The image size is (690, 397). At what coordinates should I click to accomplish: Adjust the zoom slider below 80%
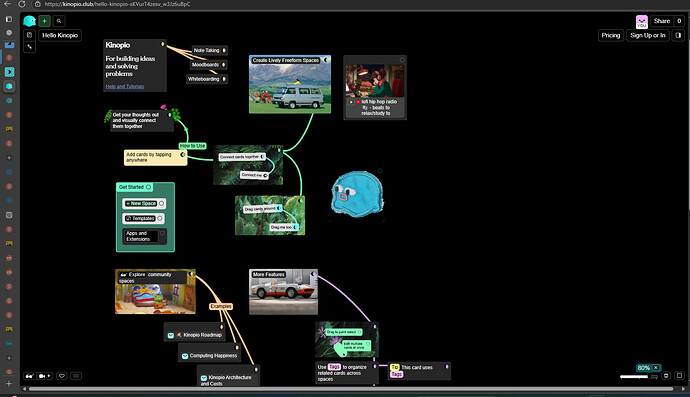pos(639,376)
